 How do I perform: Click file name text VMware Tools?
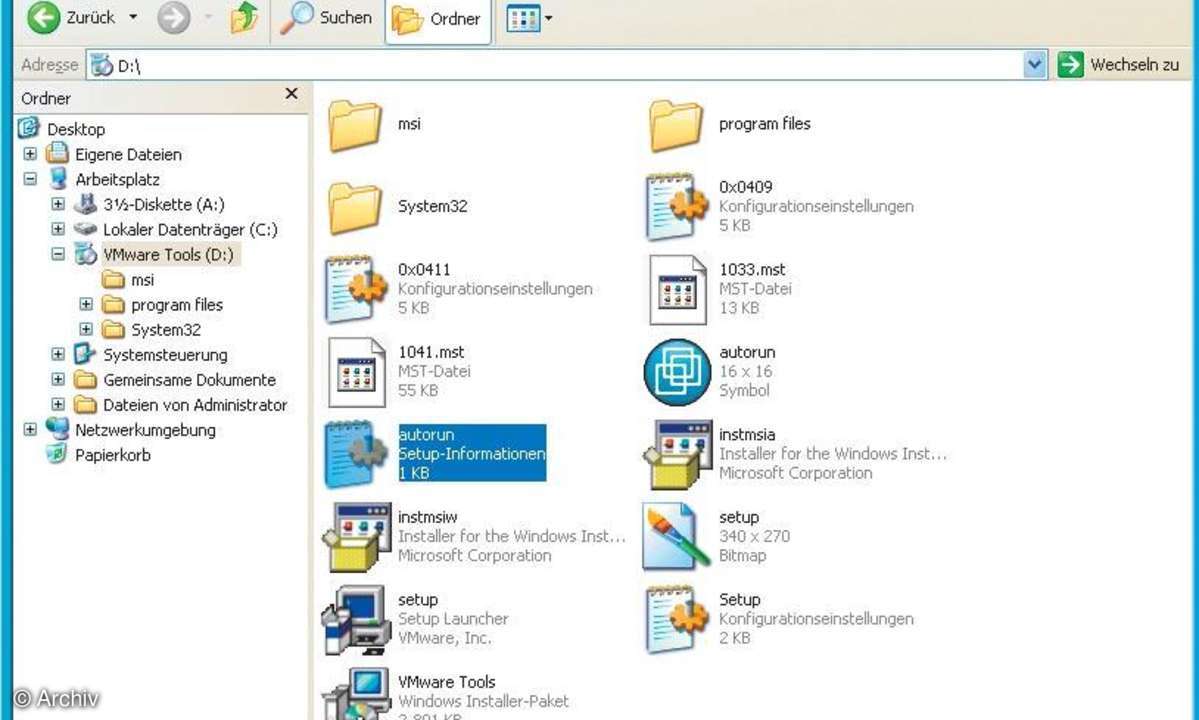click(x=447, y=683)
